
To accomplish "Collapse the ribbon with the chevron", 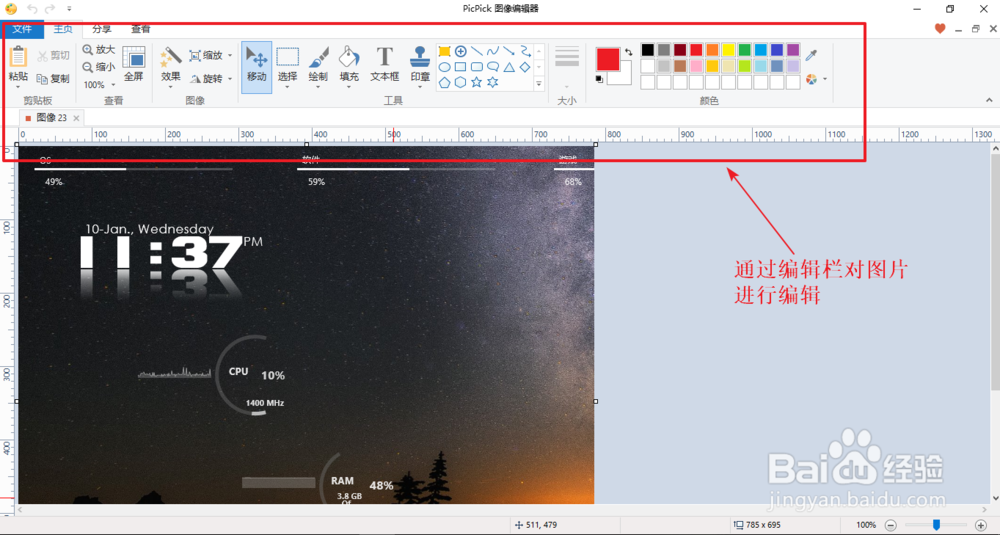I will coord(989,100).
